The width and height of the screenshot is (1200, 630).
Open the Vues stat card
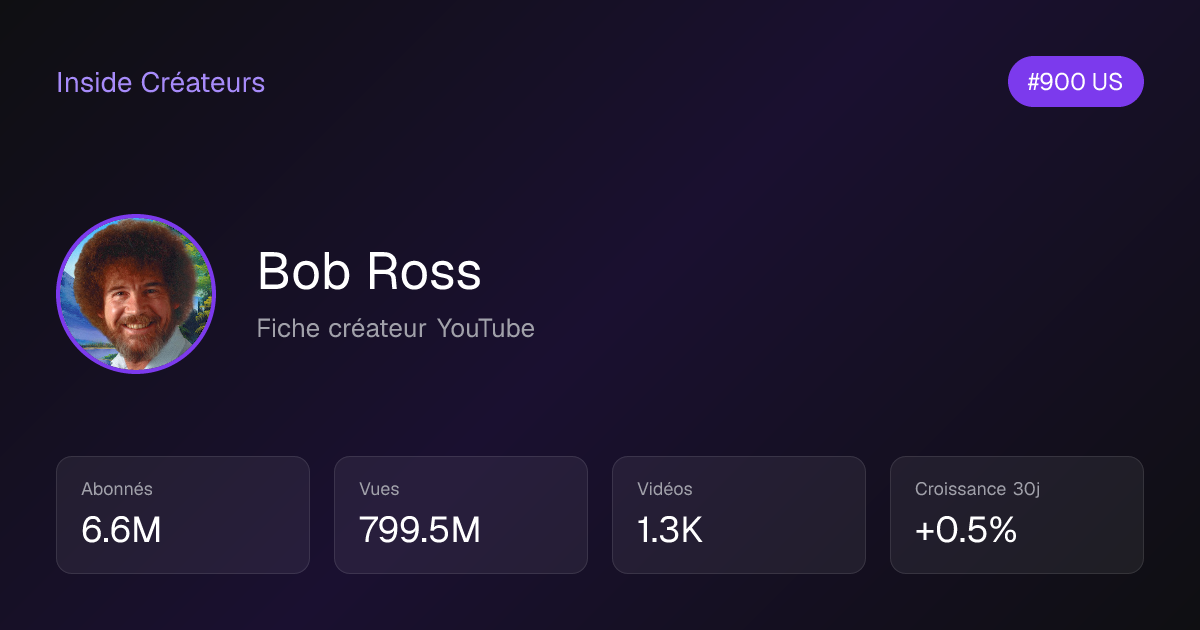[461, 515]
